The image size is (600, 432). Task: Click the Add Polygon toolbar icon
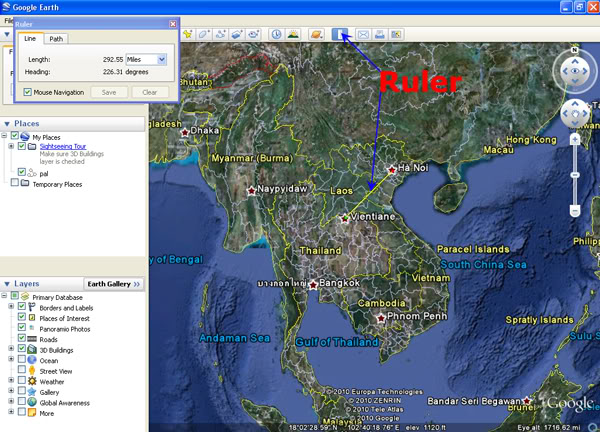click(x=204, y=34)
